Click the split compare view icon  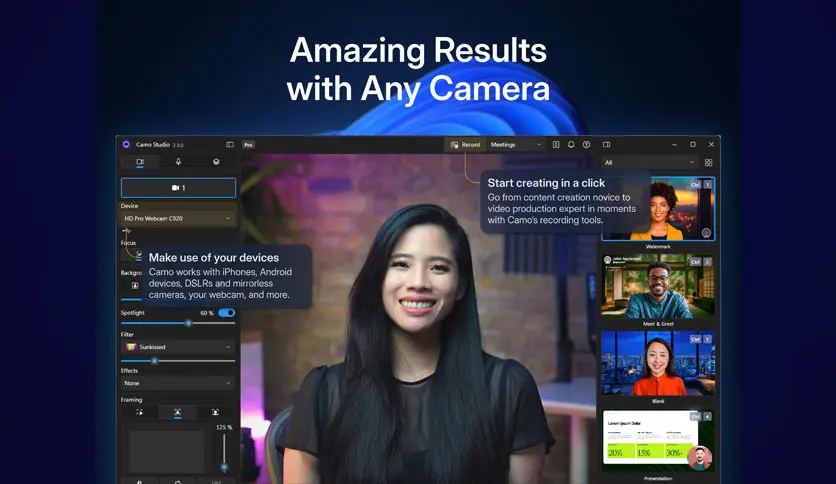point(556,144)
